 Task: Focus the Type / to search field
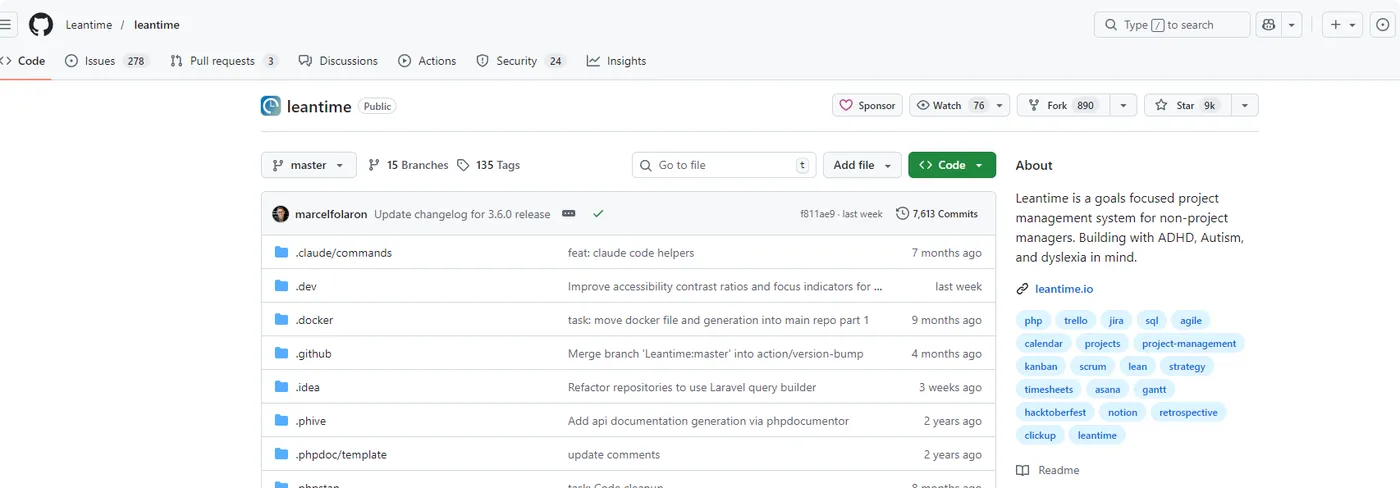[x=1172, y=24]
